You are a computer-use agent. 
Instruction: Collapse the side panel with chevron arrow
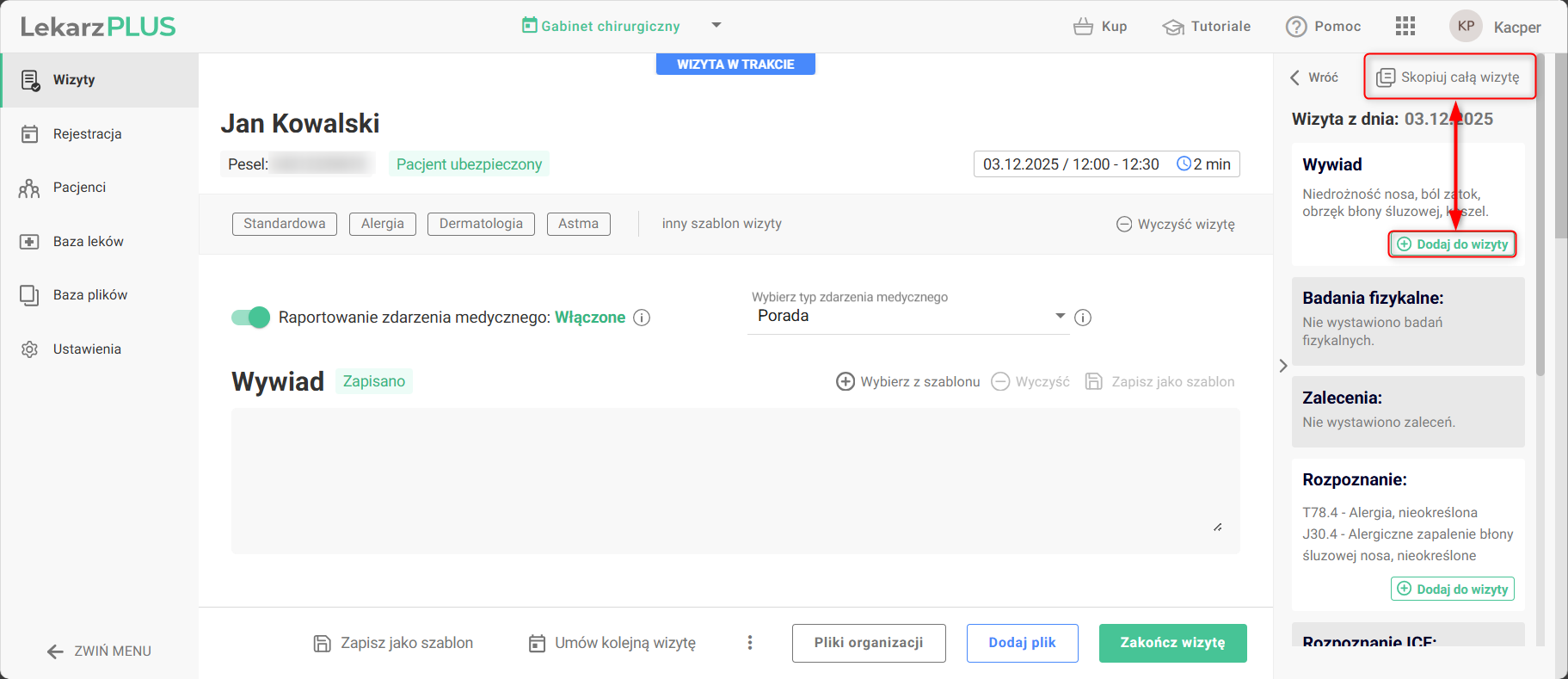pos(1283,366)
